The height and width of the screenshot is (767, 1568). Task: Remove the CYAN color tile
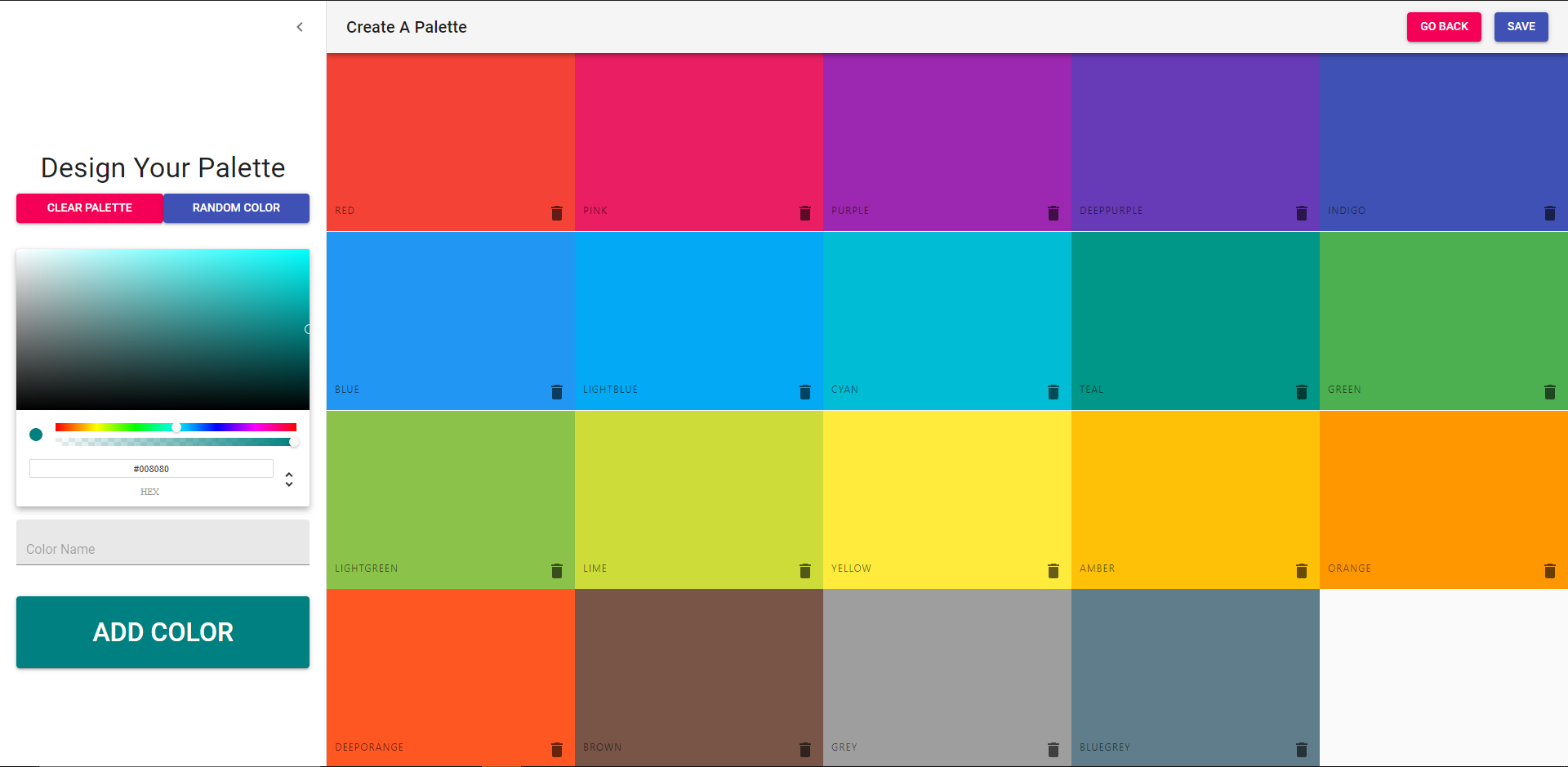click(1053, 391)
